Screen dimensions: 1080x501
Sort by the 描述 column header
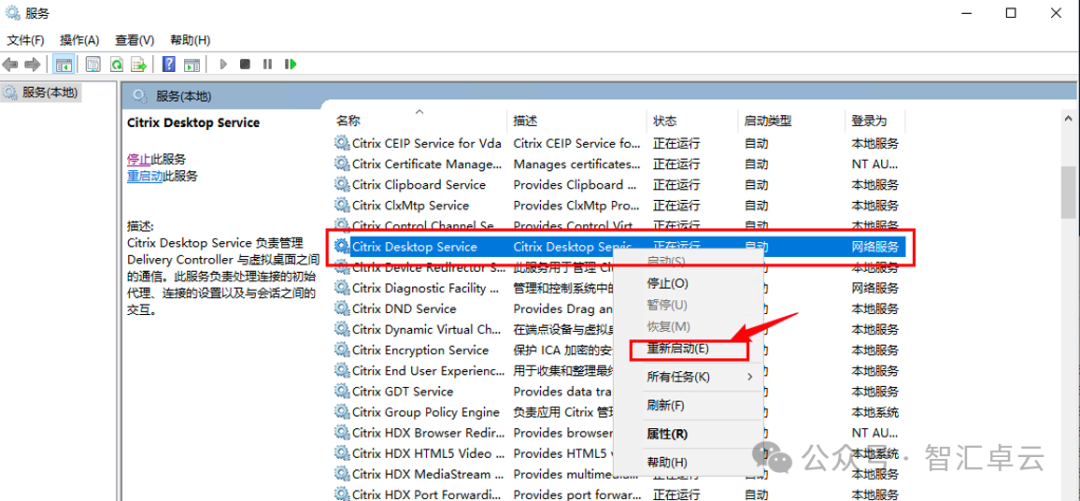(x=577, y=121)
